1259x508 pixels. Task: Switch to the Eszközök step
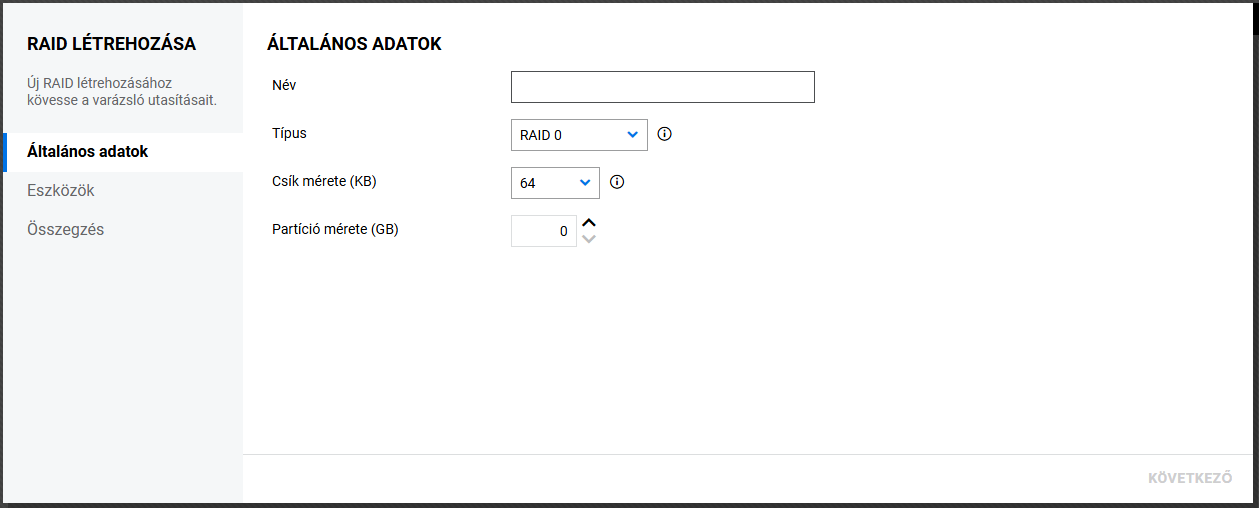point(61,190)
